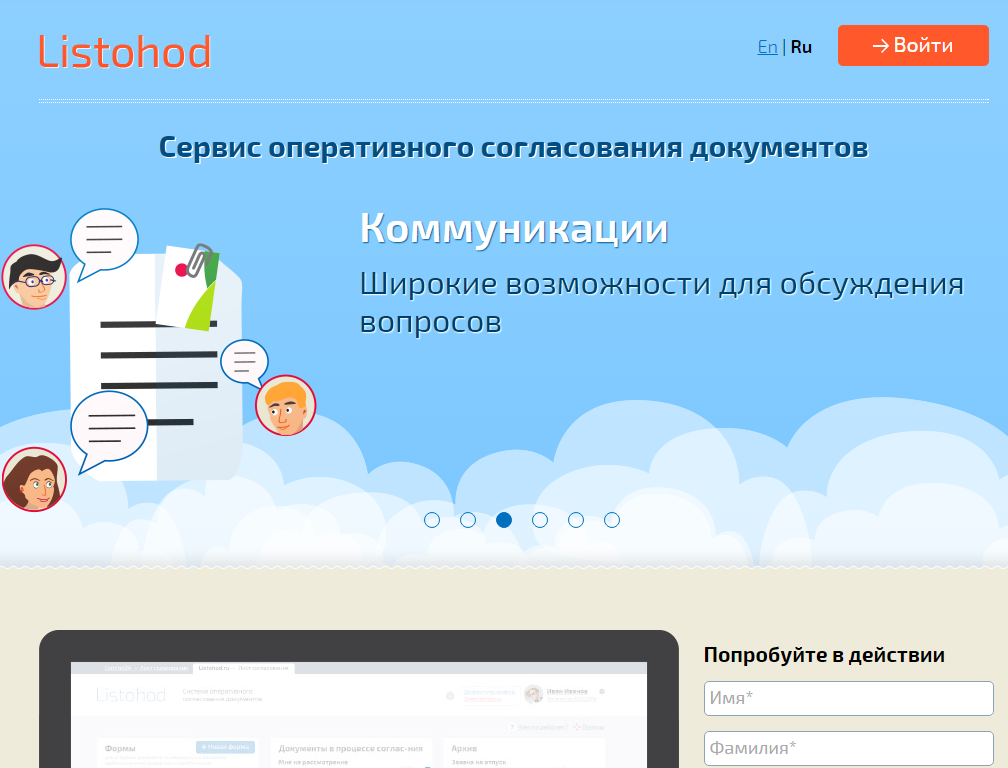Click the paperclip icon on the document
Screen dimensions: 1008x768
click(x=199, y=260)
